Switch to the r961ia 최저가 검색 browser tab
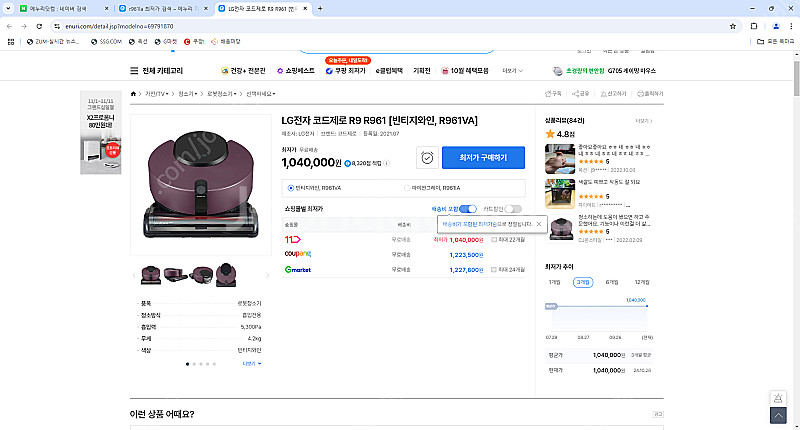The width and height of the screenshot is (800, 430). click(163, 9)
